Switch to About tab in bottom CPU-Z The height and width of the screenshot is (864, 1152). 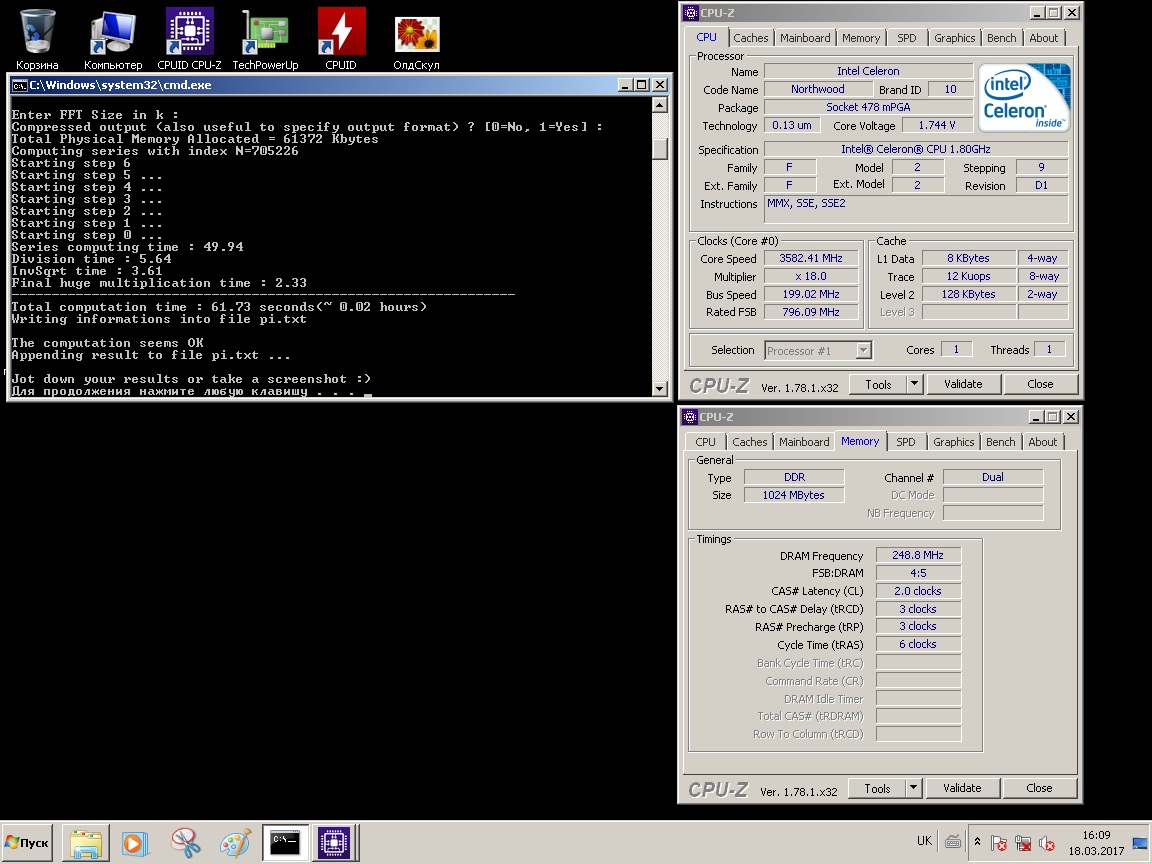[1043, 442]
